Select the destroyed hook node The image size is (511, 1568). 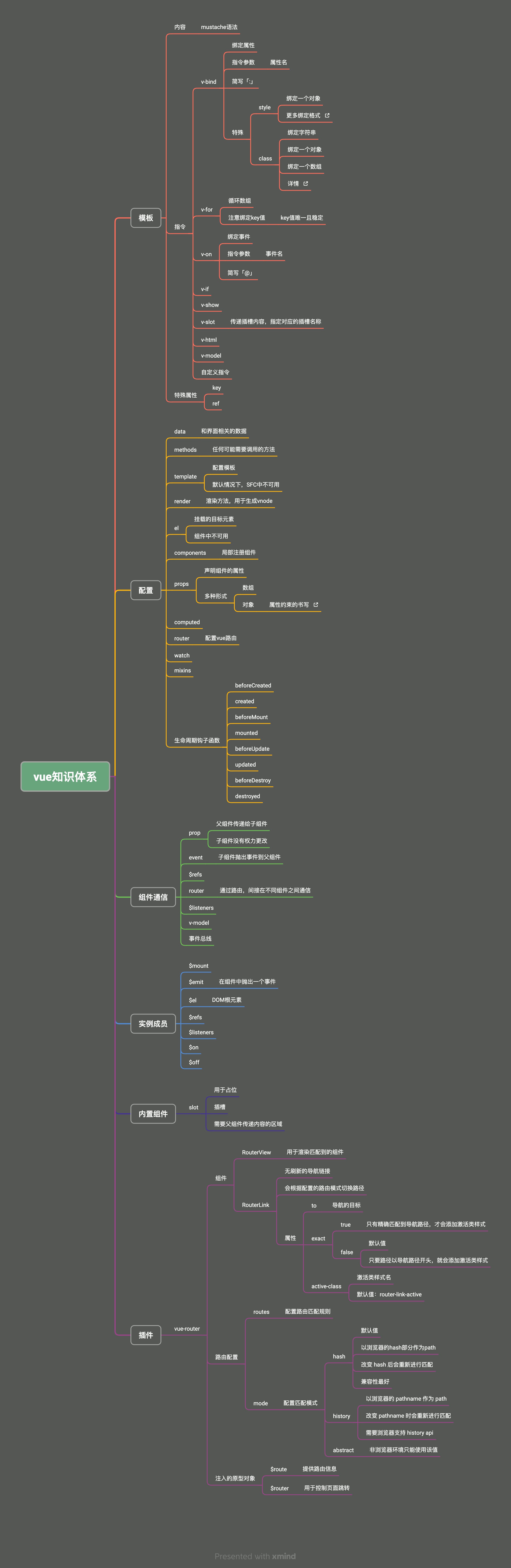tap(247, 797)
